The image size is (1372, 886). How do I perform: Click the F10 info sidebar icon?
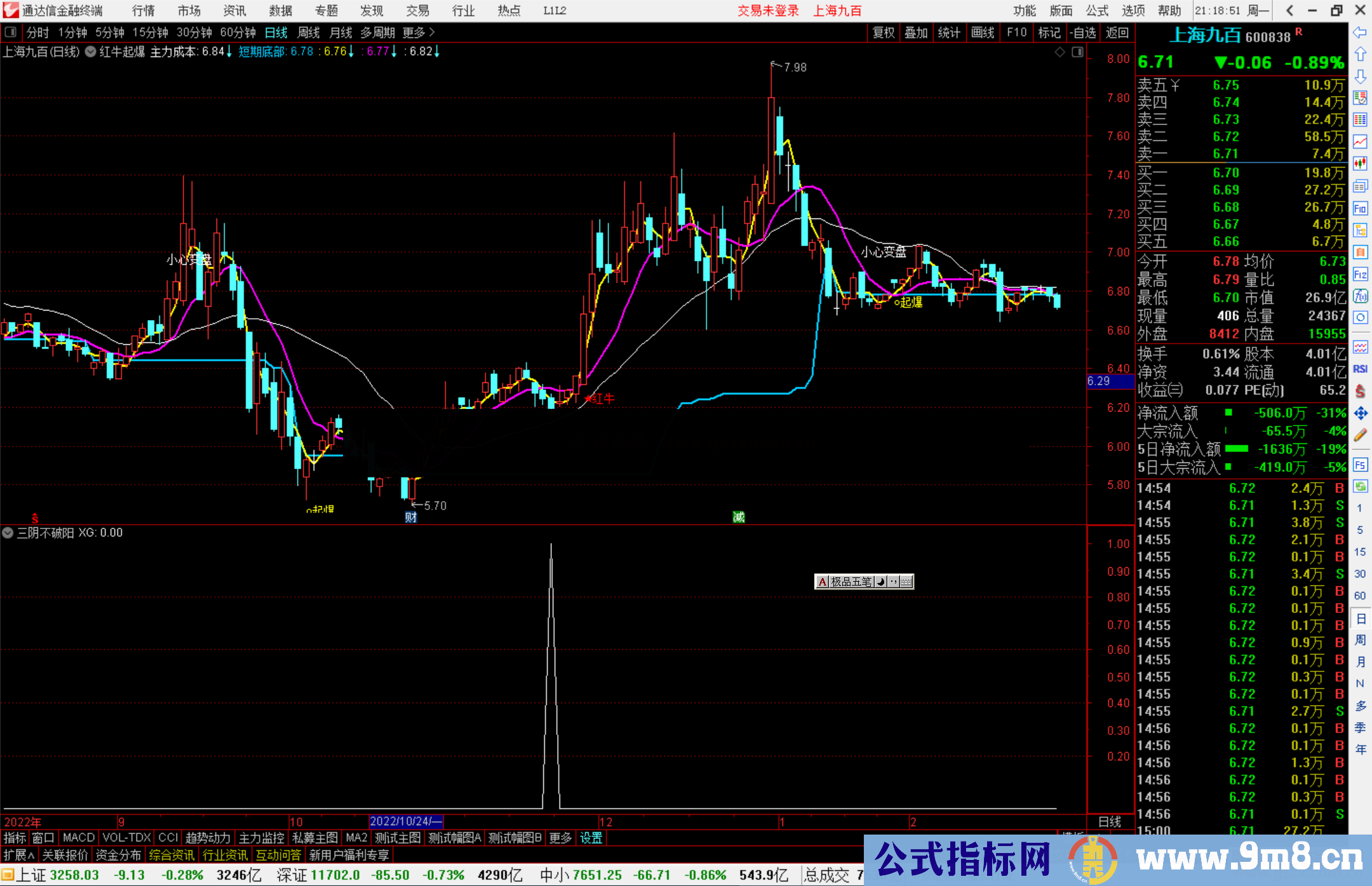pos(1360,208)
